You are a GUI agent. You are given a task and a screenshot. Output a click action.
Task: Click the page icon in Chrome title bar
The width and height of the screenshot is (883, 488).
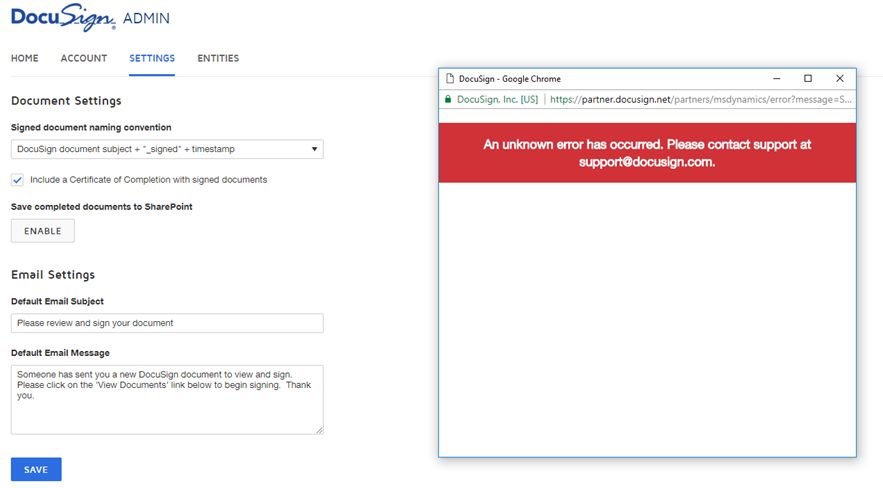coord(449,79)
